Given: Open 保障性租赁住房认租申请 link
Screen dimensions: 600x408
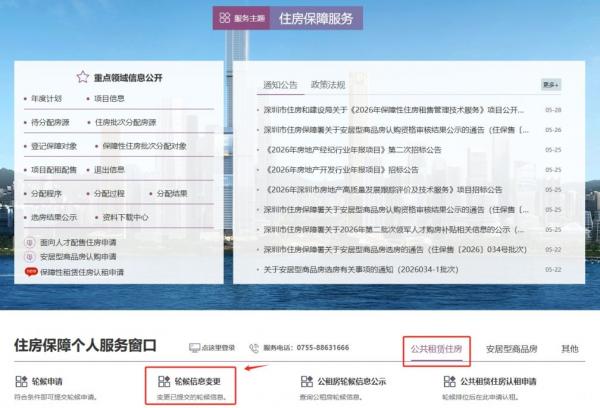Looking at the screenshot, I should click(82, 272).
